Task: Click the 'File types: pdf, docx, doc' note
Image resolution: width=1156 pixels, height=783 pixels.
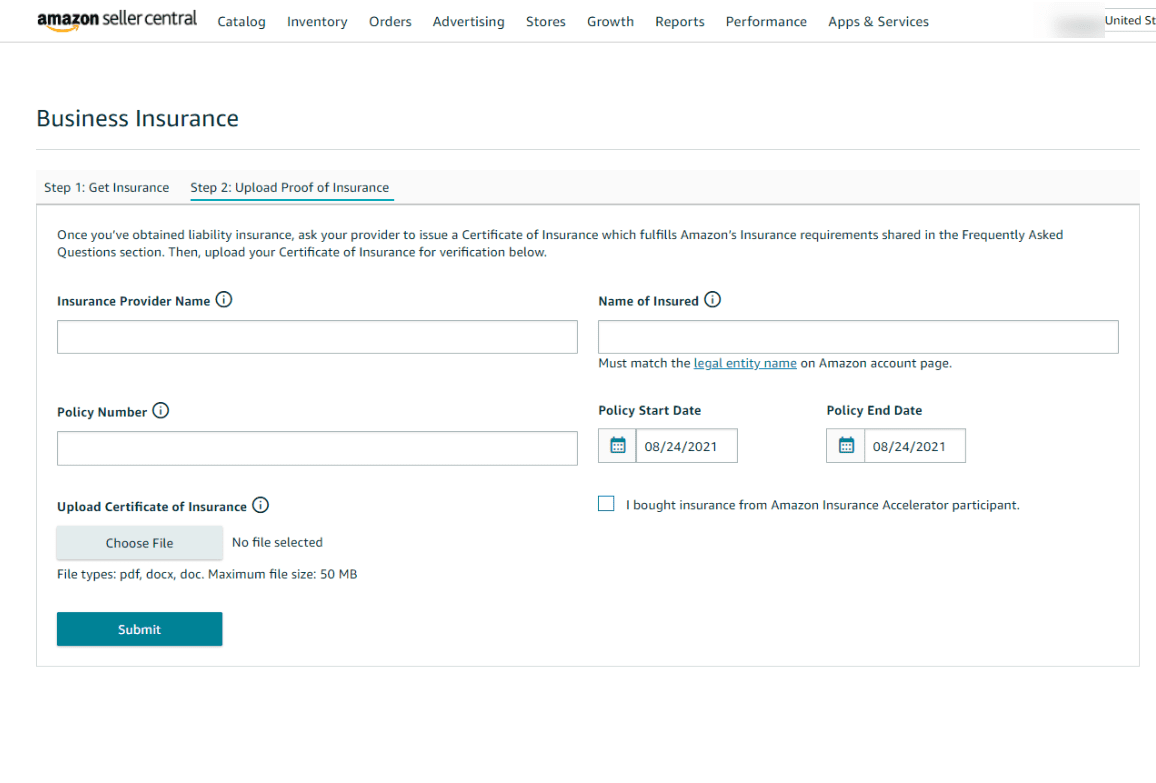Action: pos(207,574)
